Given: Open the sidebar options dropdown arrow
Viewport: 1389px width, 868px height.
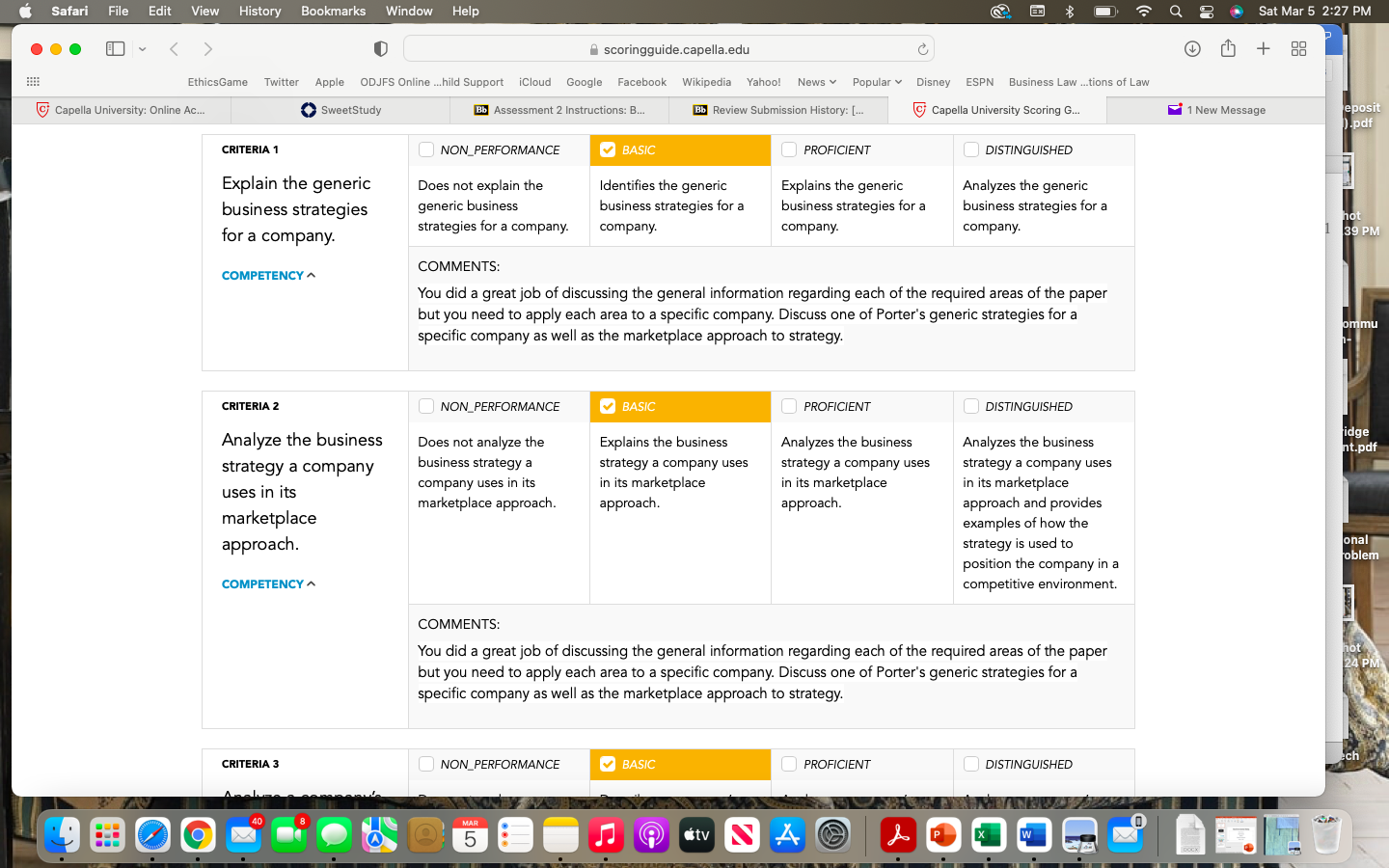Looking at the screenshot, I should (x=142, y=49).
